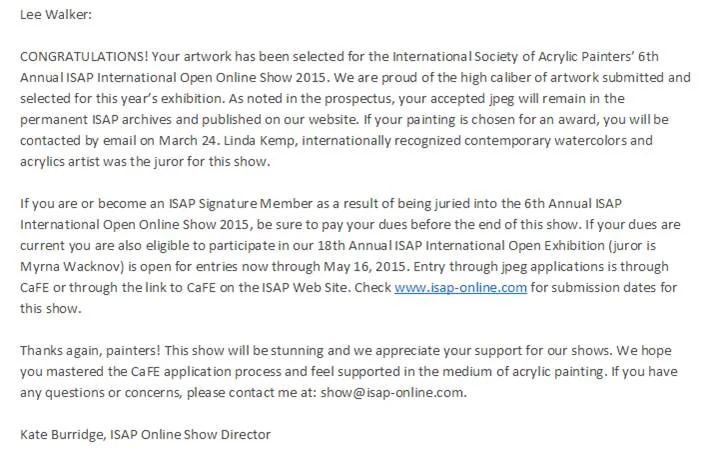Screen dimensions: 702x463
Task: Click the email address show@isap-online.com
Action: [393, 393]
